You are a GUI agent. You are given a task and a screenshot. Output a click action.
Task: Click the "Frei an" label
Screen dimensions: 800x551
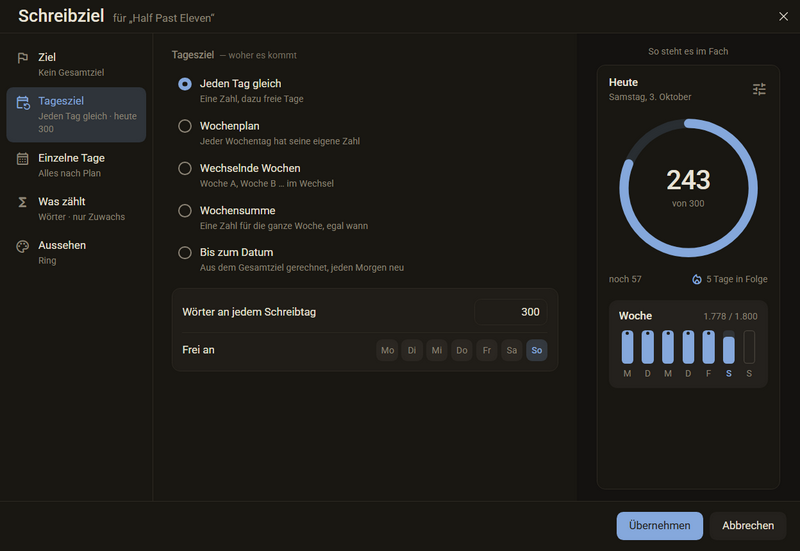(x=198, y=350)
